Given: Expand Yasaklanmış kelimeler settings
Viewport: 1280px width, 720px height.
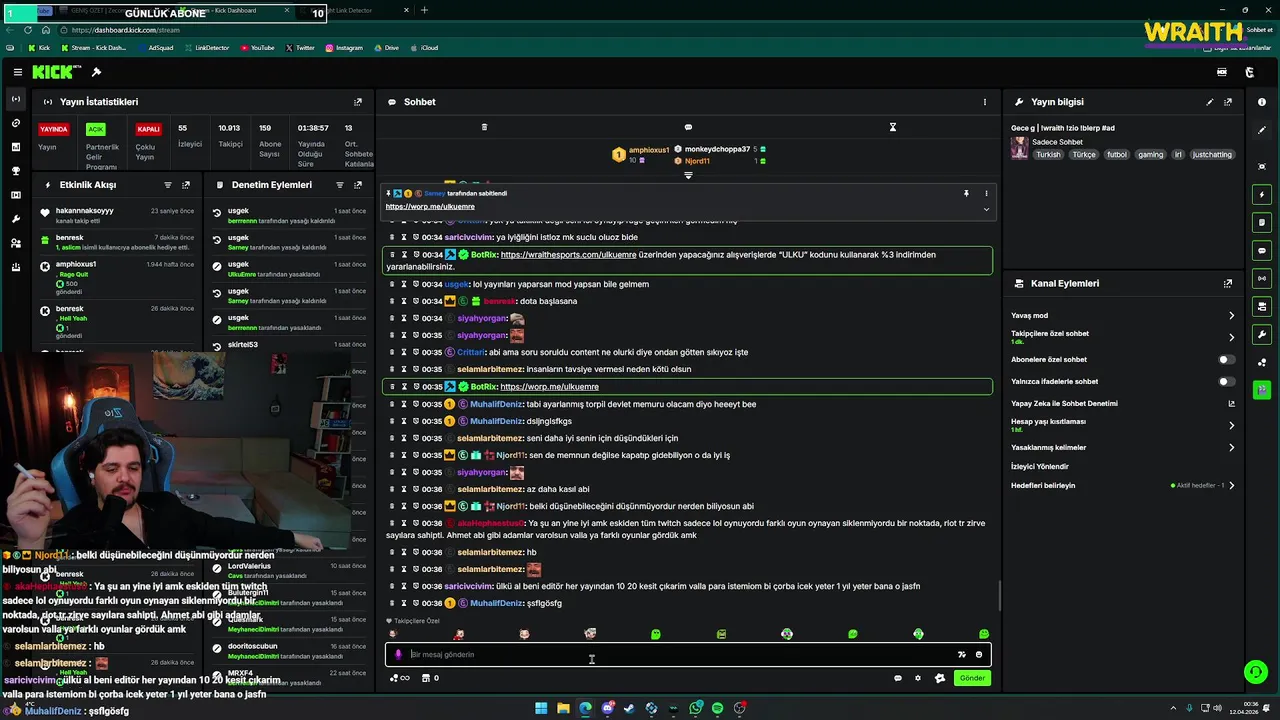Looking at the screenshot, I should (1231, 448).
